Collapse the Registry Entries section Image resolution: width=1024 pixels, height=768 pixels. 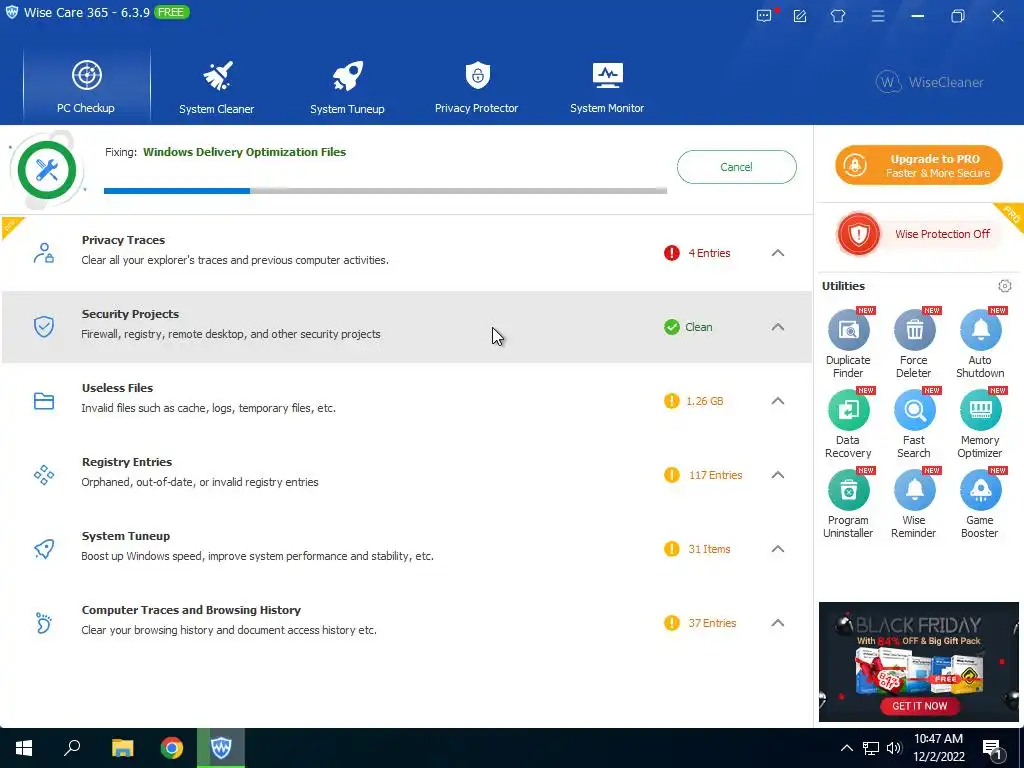click(778, 475)
